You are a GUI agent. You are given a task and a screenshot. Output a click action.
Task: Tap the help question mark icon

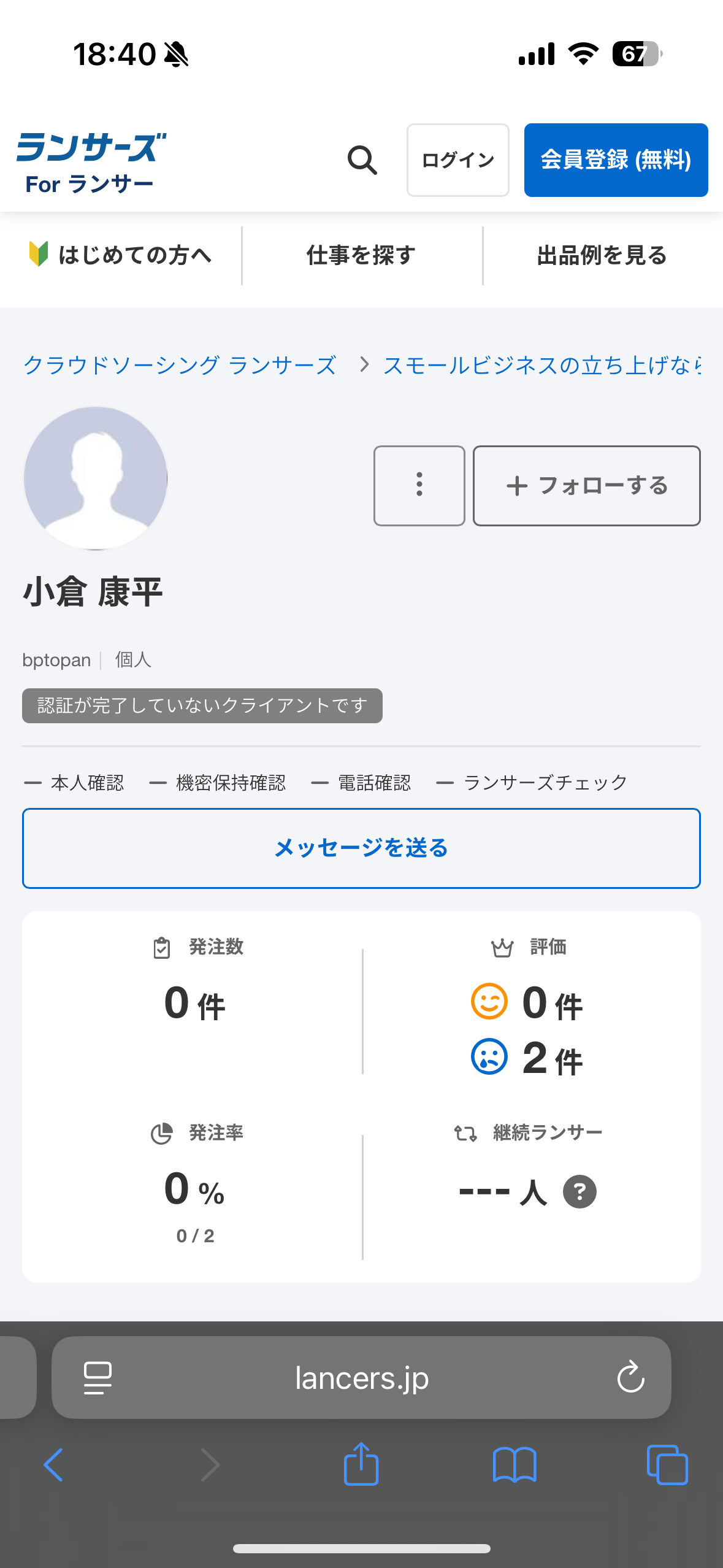click(580, 1191)
